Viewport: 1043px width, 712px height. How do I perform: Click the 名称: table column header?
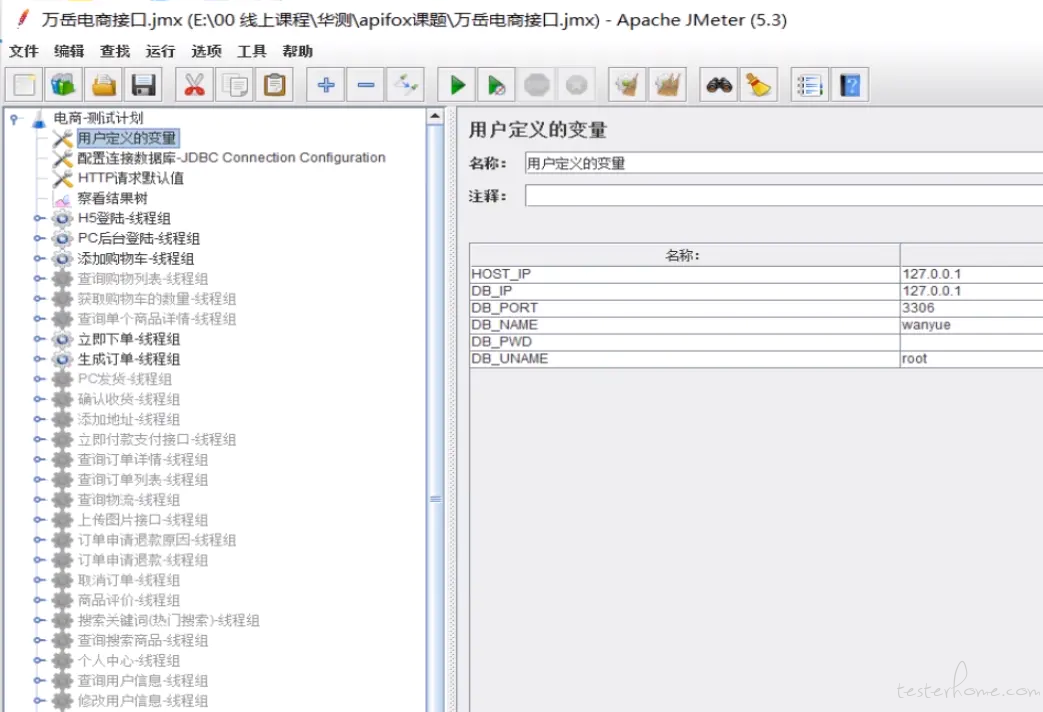pyautogui.click(x=684, y=255)
